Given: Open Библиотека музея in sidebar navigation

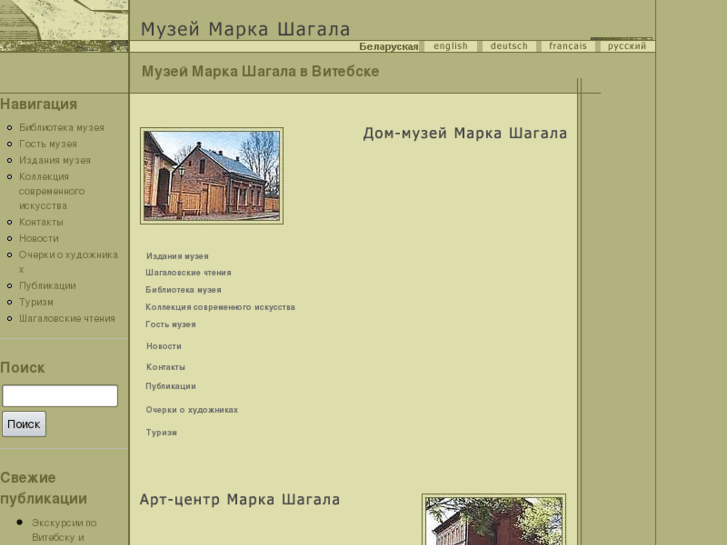Looking at the screenshot, I should pos(61,128).
